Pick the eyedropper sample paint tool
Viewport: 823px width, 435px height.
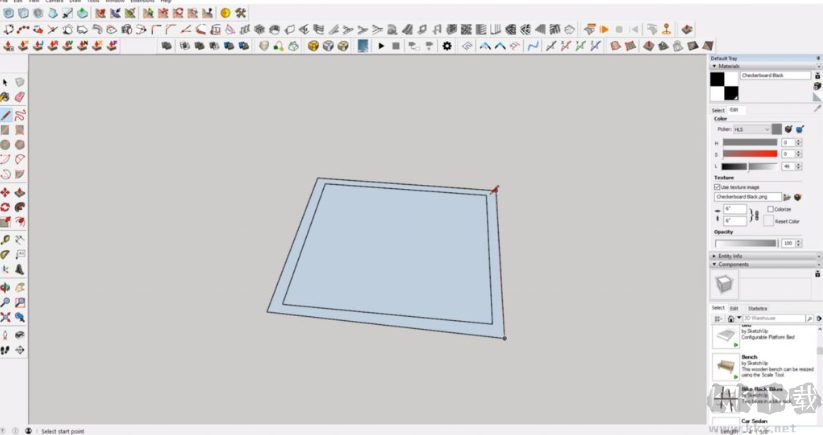point(817,108)
